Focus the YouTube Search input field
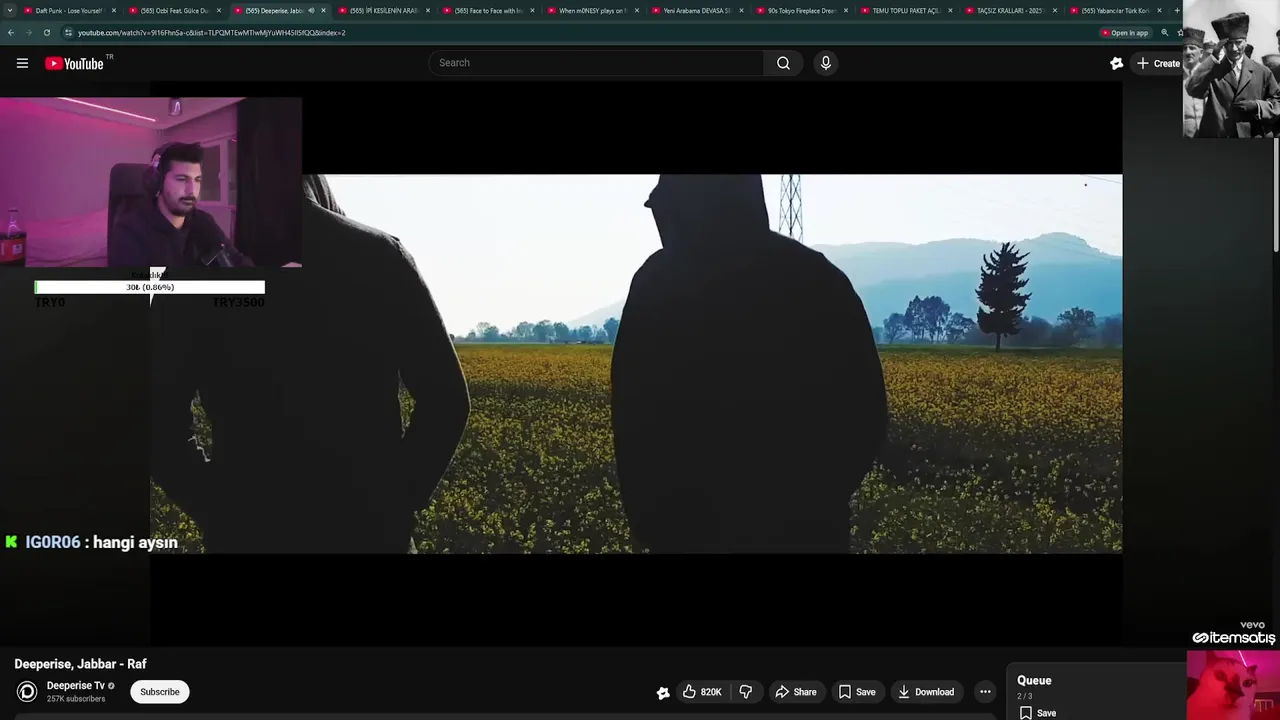 [x=596, y=63]
